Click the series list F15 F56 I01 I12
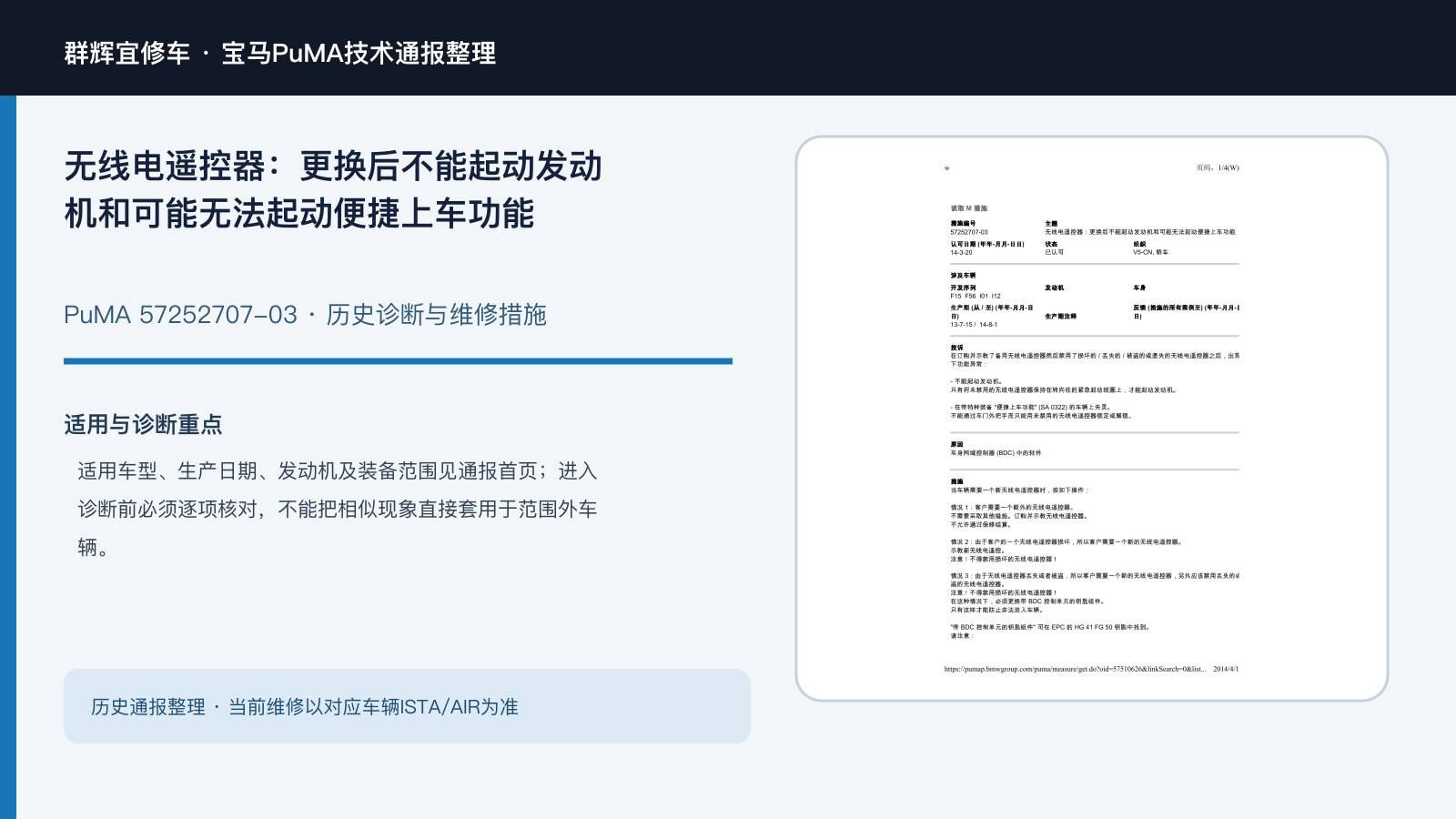This screenshot has height=819, width=1456. [976, 296]
